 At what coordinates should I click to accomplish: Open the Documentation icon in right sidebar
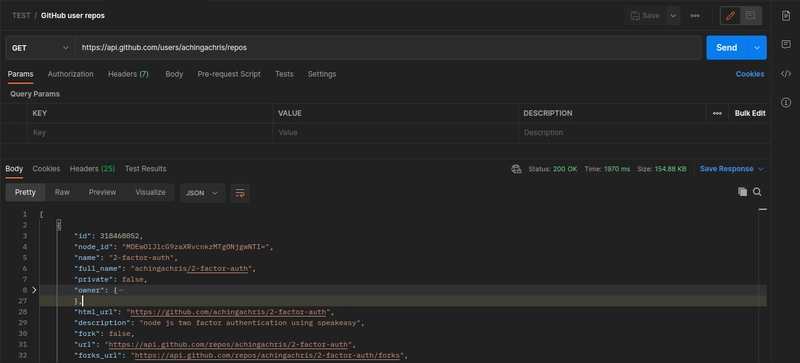[x=786, y=16]
